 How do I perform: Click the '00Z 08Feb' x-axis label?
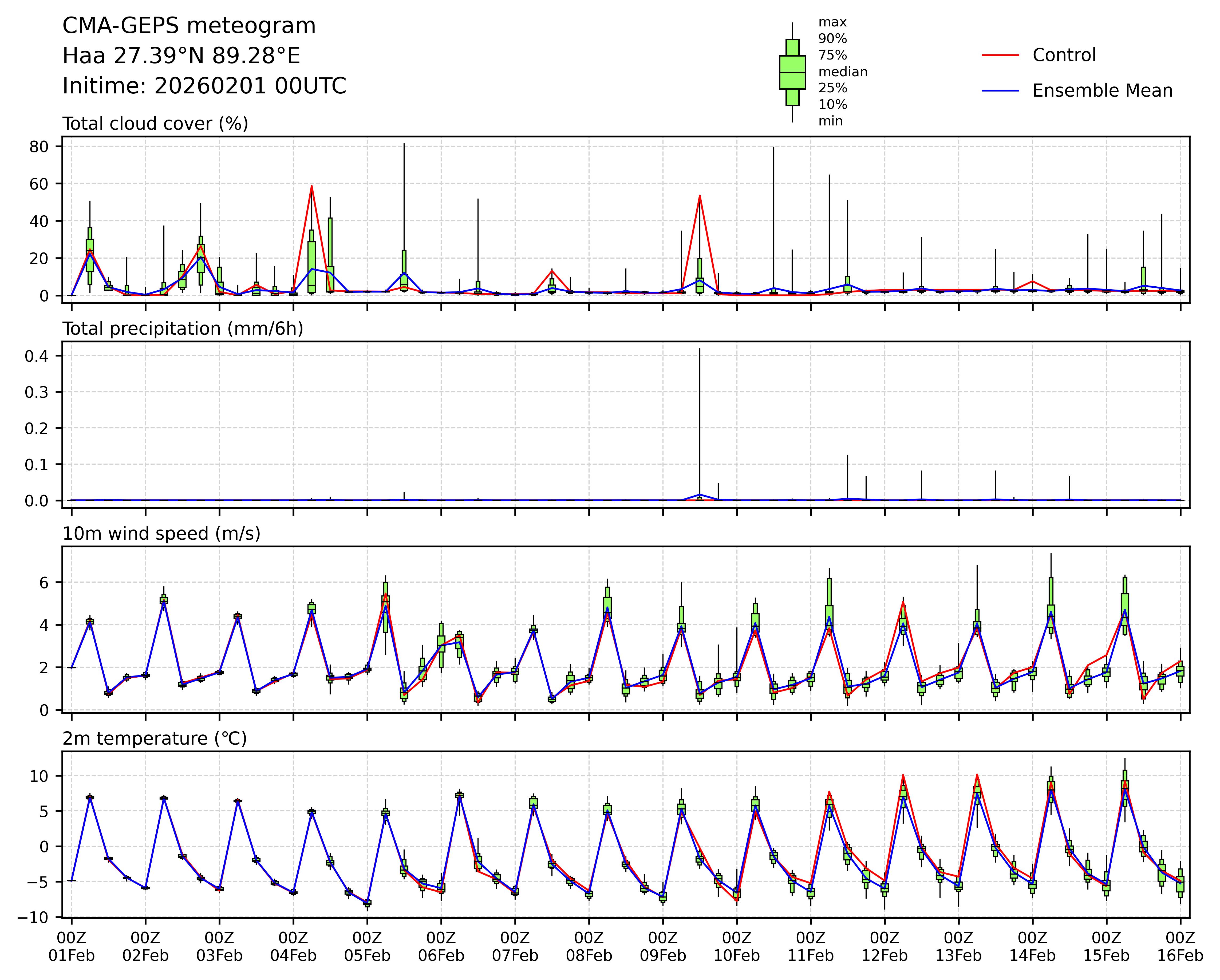pos(589,947)
